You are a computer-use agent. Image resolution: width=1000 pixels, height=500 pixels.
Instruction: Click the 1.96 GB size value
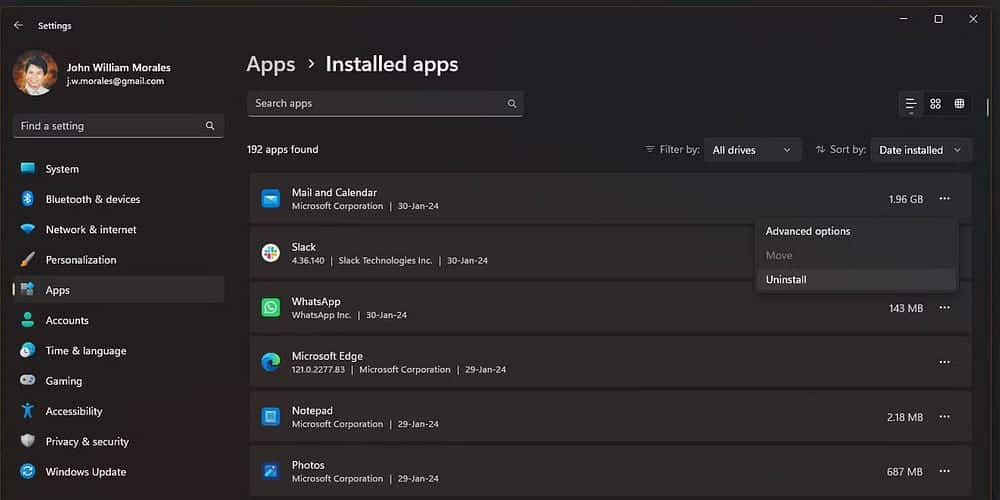point(906,200)
